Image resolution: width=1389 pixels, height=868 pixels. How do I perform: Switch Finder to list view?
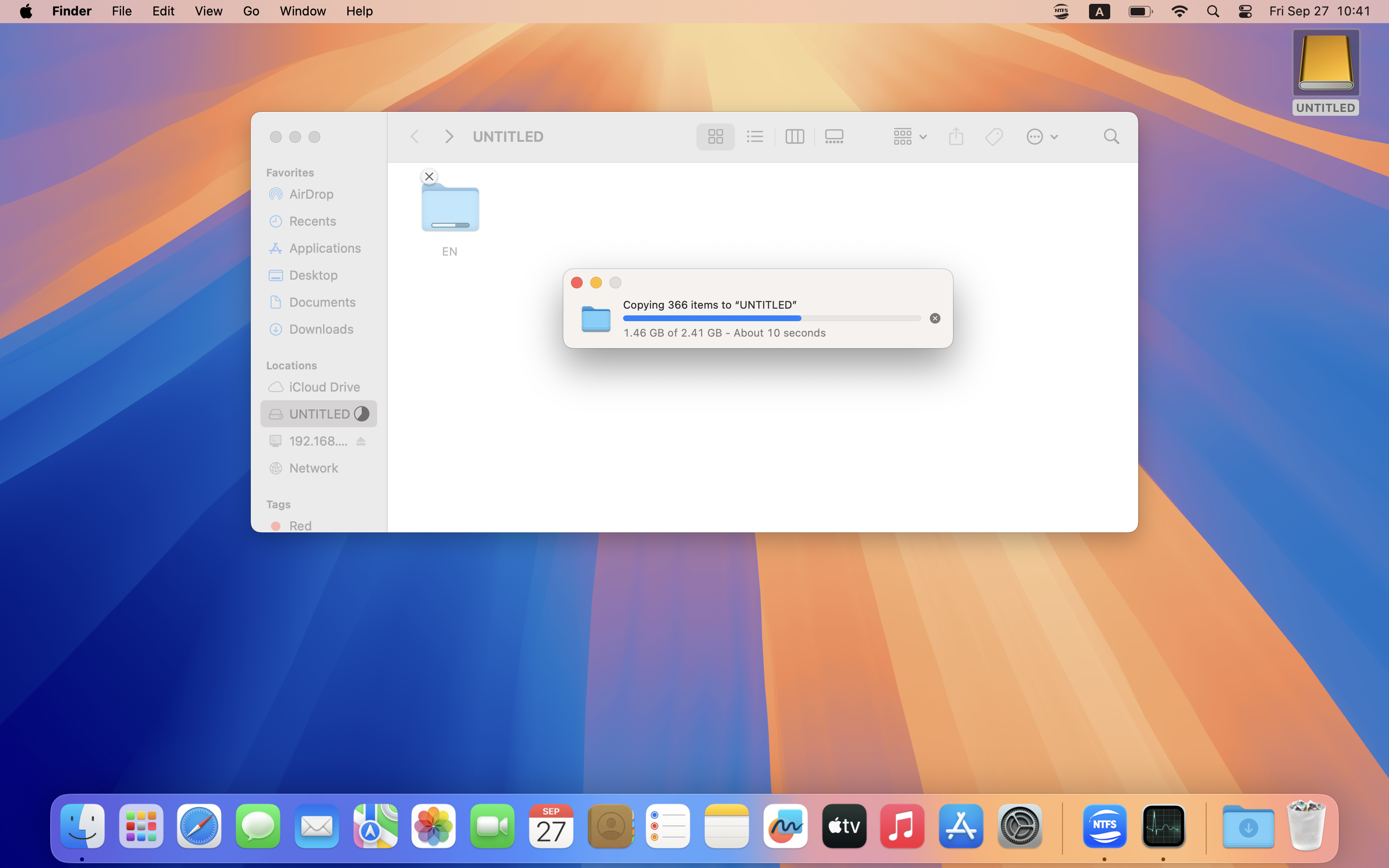point(755,136)
